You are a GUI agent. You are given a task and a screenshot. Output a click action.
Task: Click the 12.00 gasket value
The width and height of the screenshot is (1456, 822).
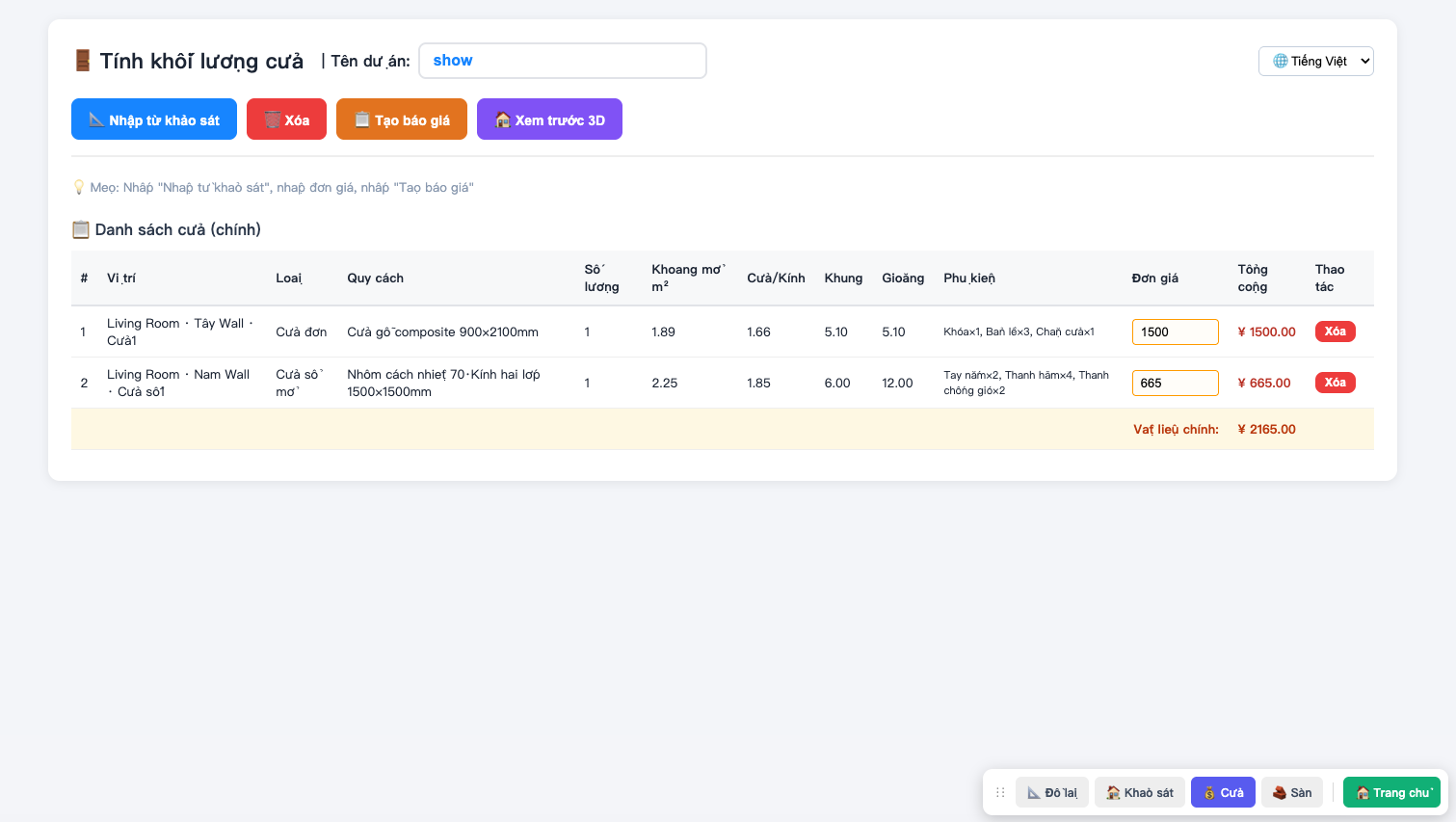[x=897, y=383]
